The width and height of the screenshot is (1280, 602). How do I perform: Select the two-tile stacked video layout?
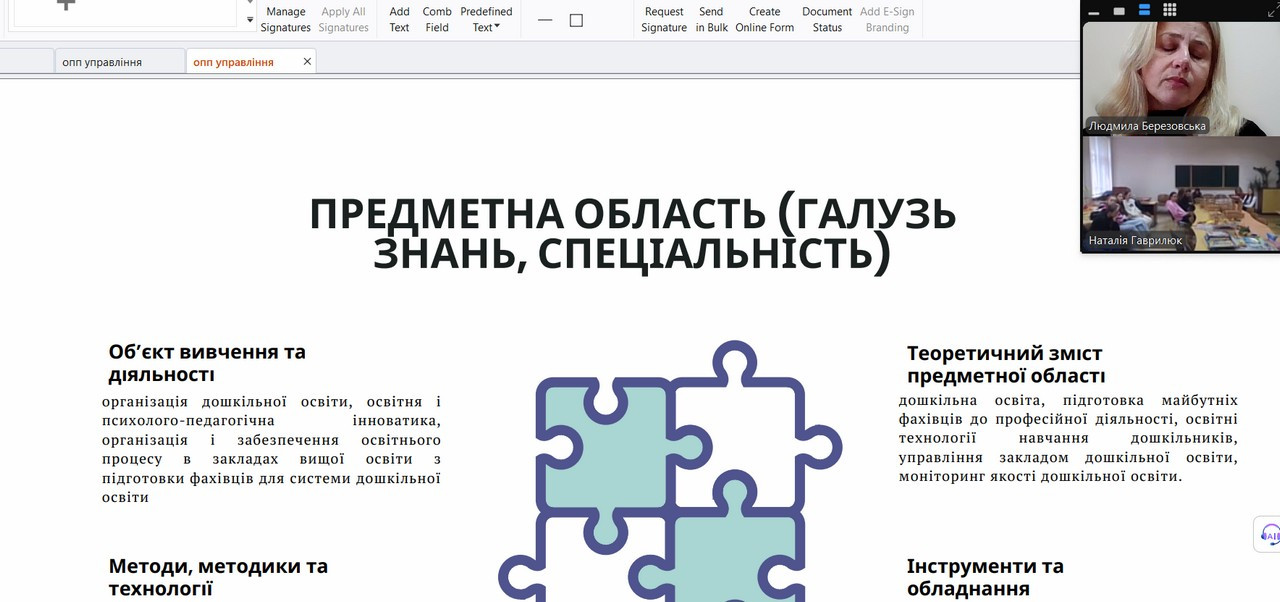1144,10
